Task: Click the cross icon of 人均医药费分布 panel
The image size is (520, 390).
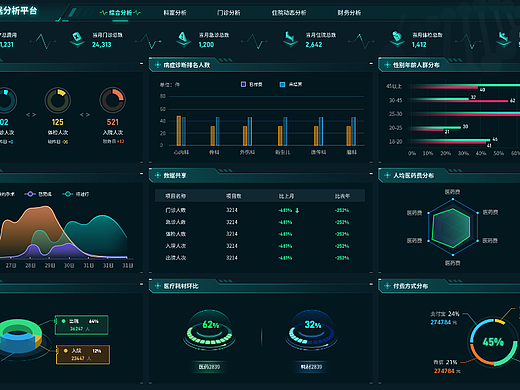Action: 387,175
